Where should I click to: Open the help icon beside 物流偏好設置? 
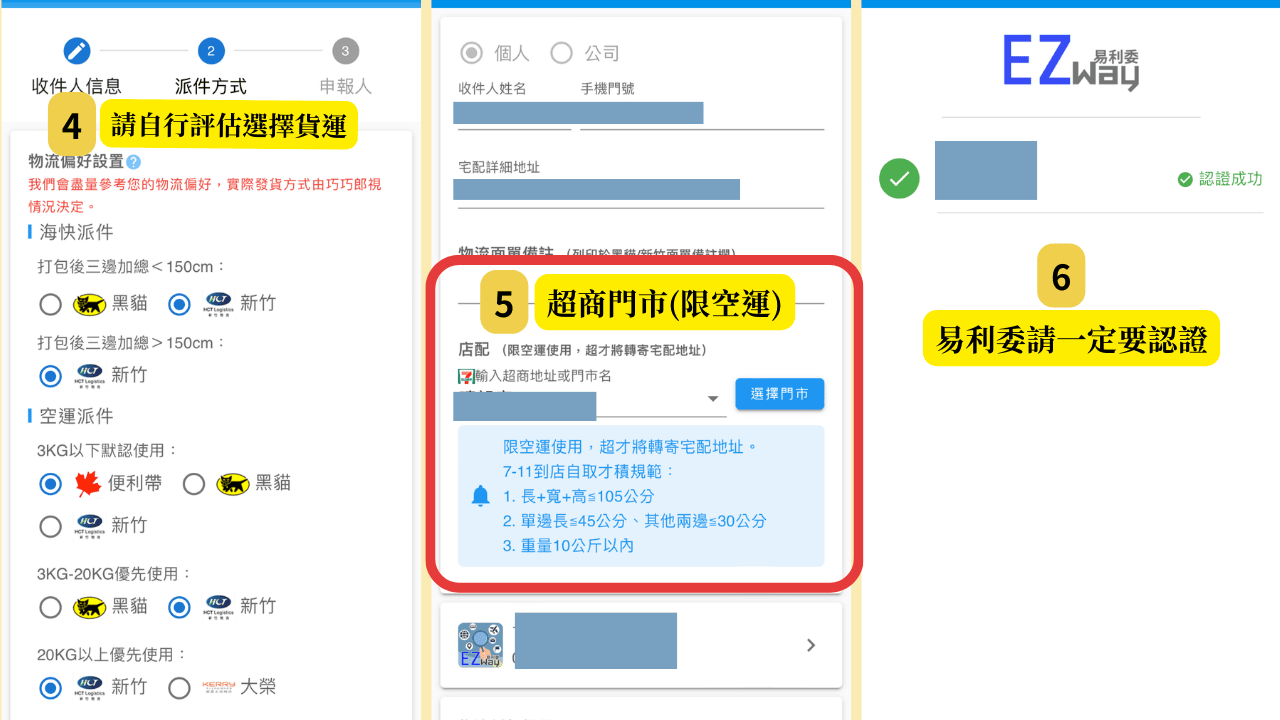point(133,162)
